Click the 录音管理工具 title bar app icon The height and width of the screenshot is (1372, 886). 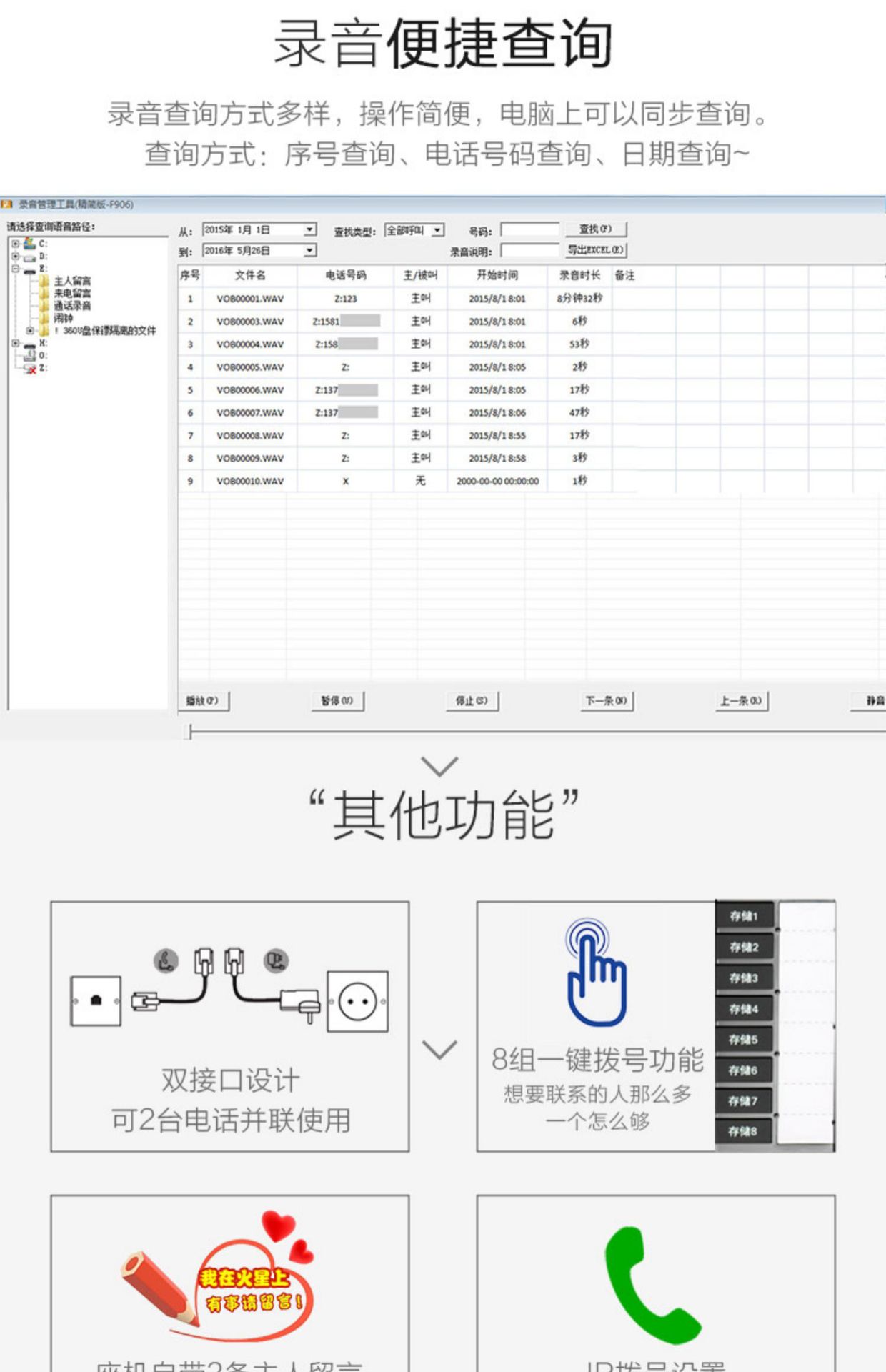7,204
